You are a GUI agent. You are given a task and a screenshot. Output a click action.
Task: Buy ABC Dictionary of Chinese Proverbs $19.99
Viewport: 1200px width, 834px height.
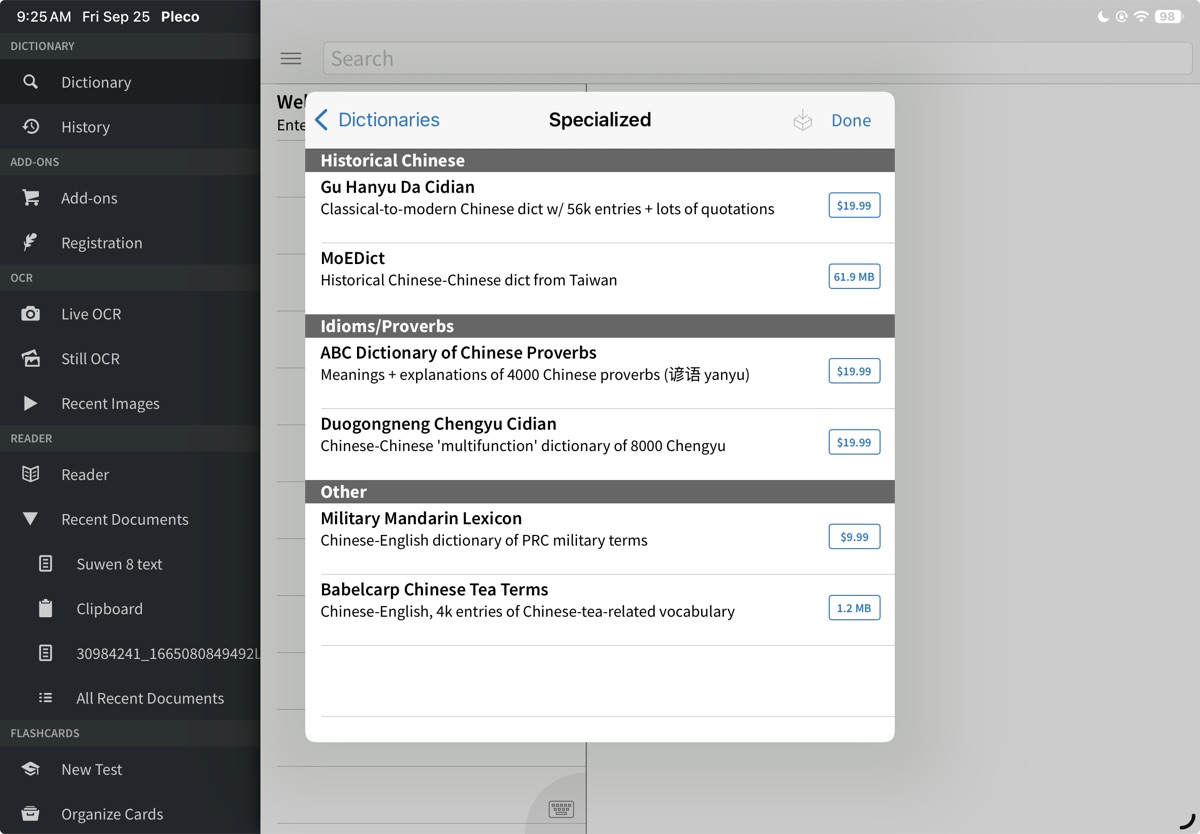click(x=854, y=371)
